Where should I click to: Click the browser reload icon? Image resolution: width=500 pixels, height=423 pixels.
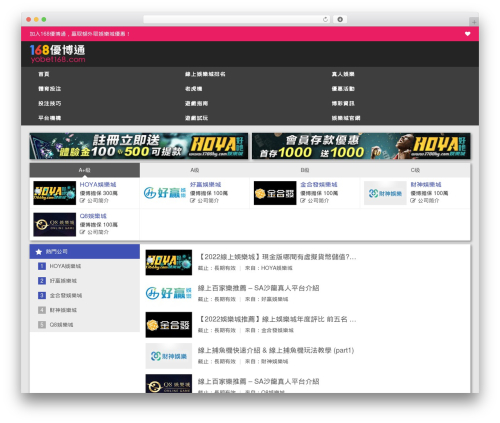point(325,19)
